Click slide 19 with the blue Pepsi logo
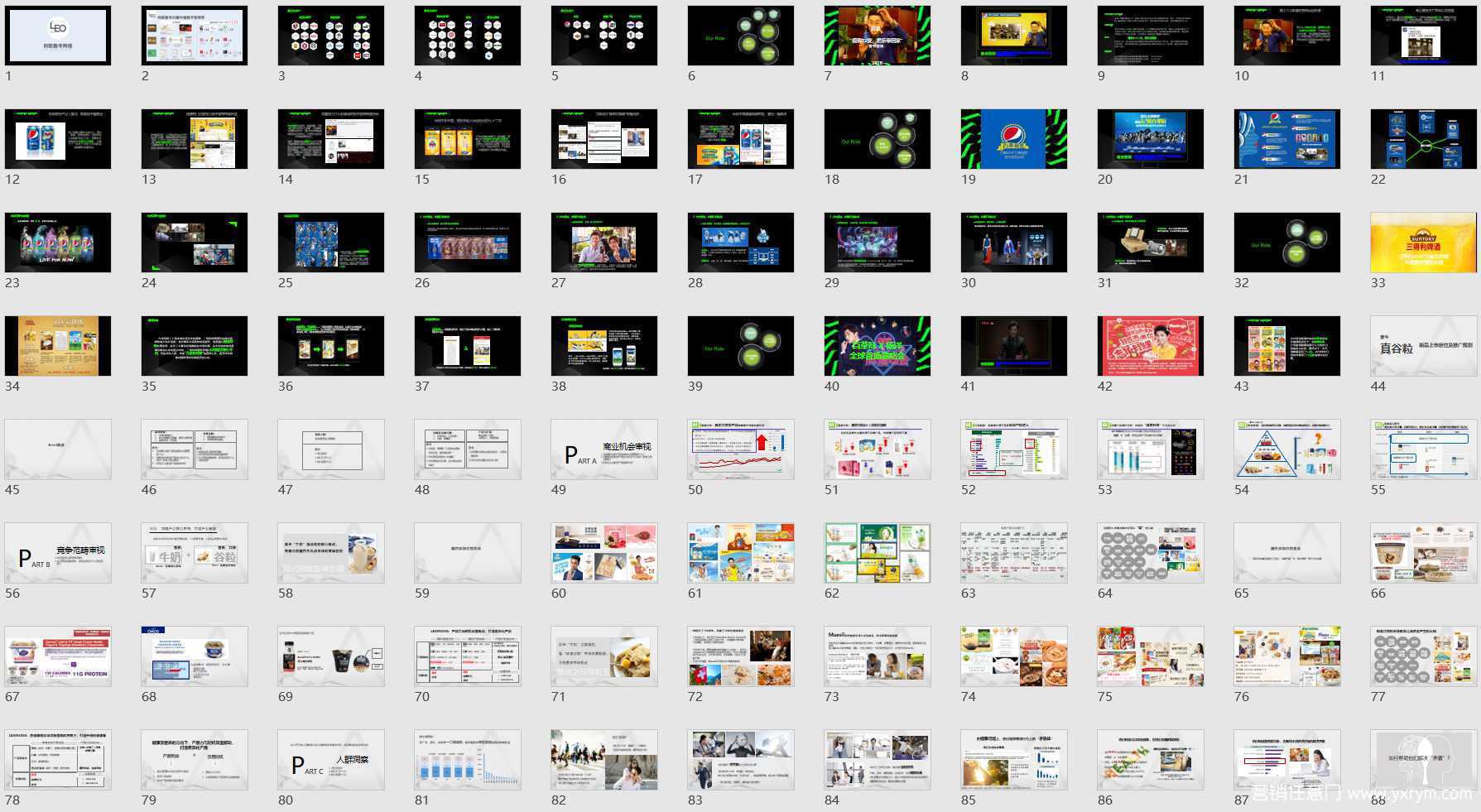Viewport: 1481px width, 812px height. pos(1014,139)
